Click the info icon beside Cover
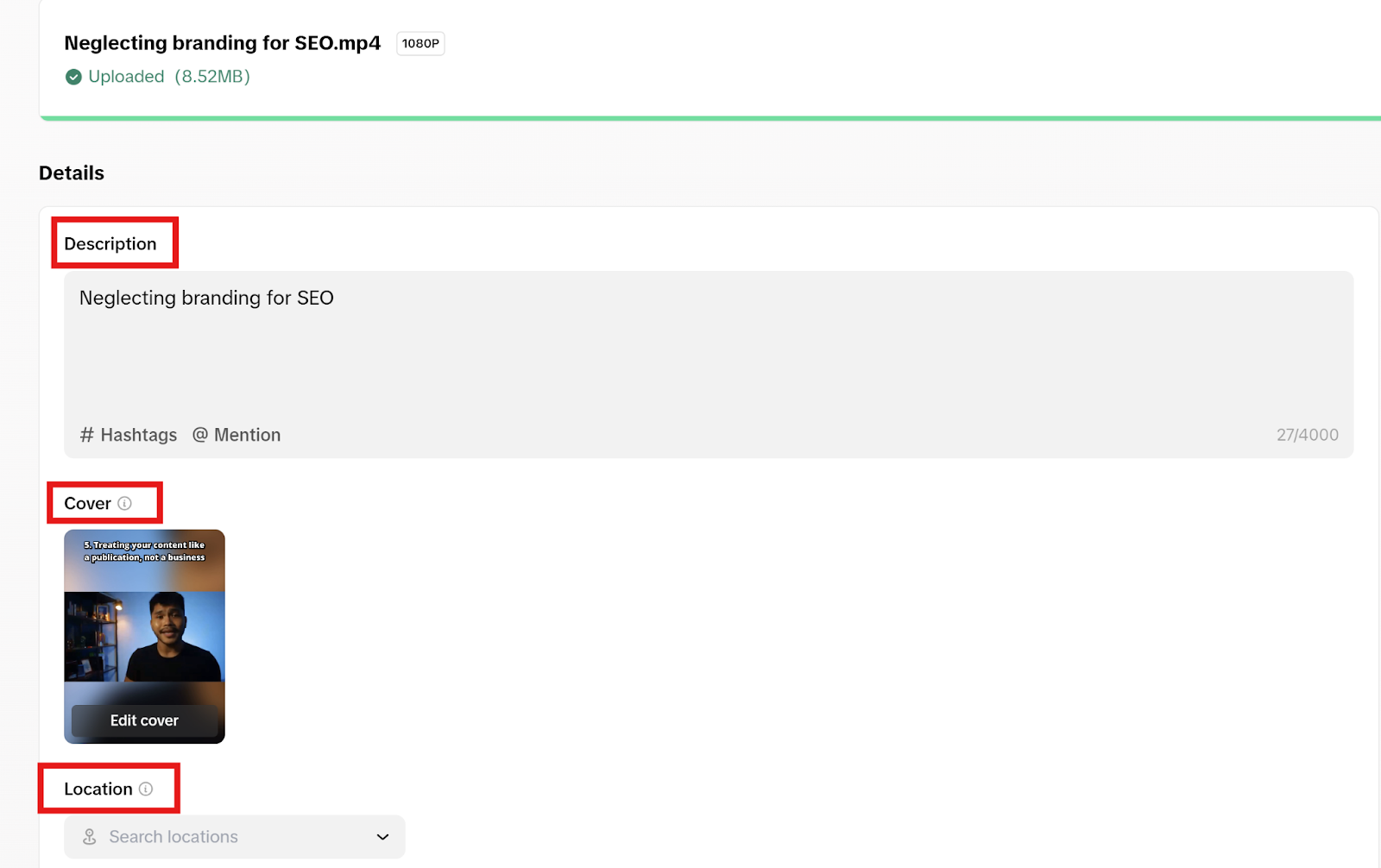This screenshot has width=1381, height=868. [124, 503]
